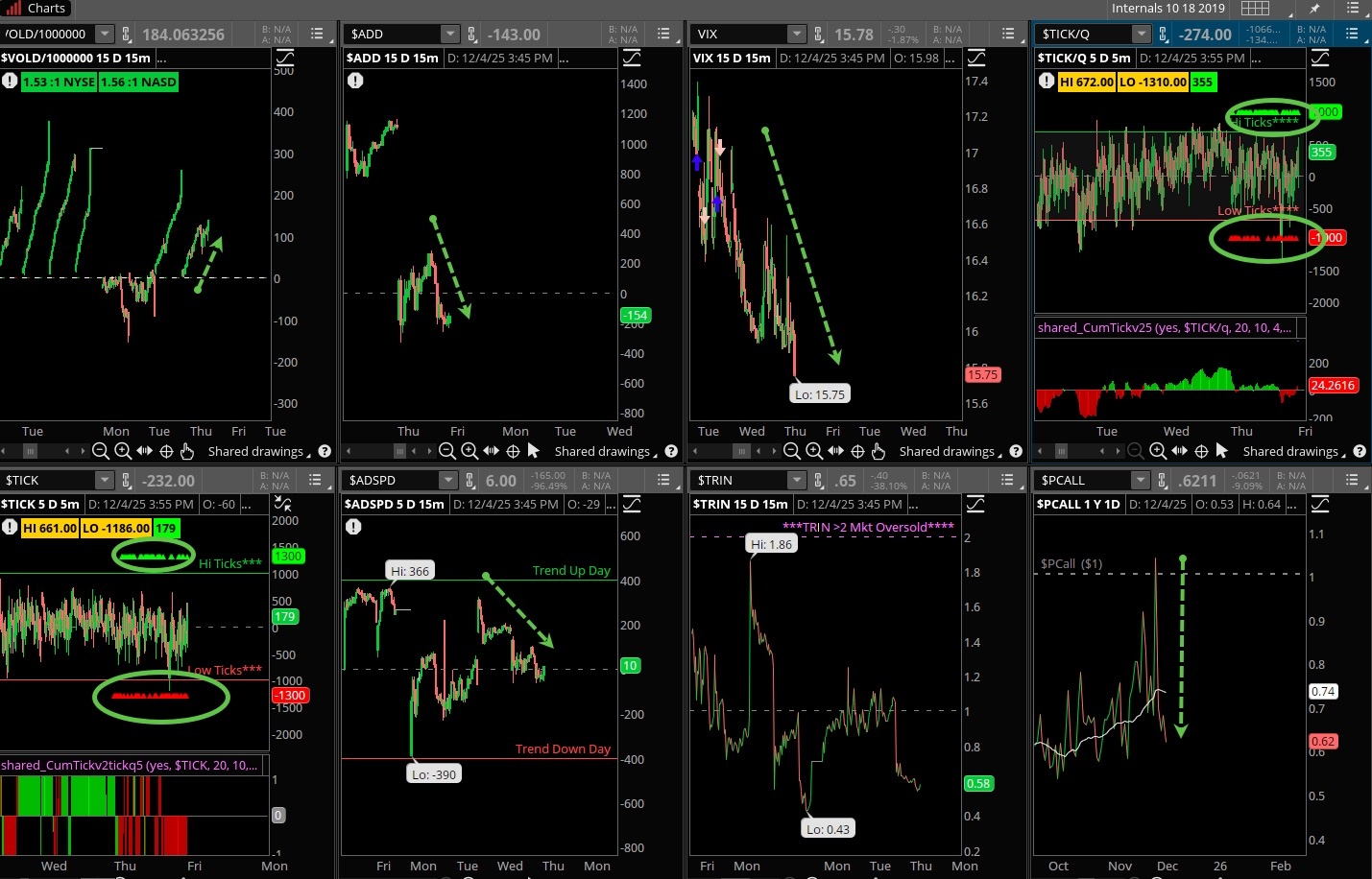This screenshot has width=1372, height=879.
Task: Toggle the alert indicator on $ADSPD chart
Action: pyautogui.click(x=353, y=527)
